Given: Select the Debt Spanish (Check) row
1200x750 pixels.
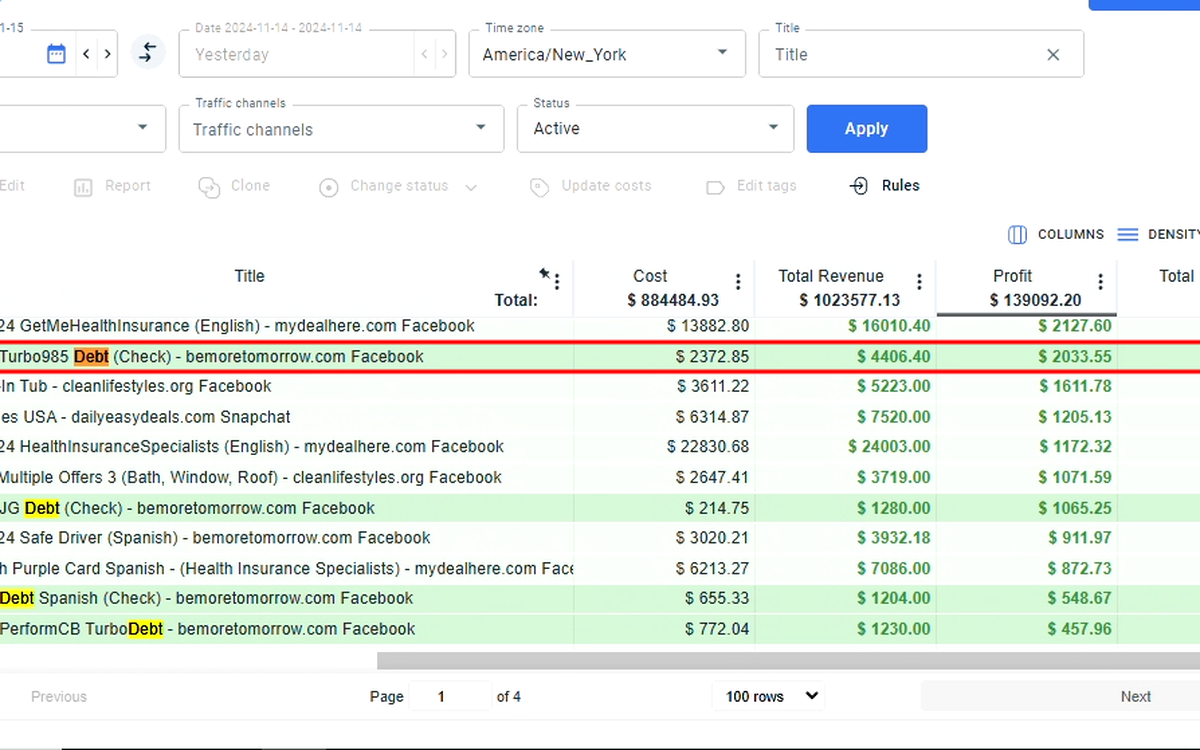Looking at the screenshot, I should 600,599.
